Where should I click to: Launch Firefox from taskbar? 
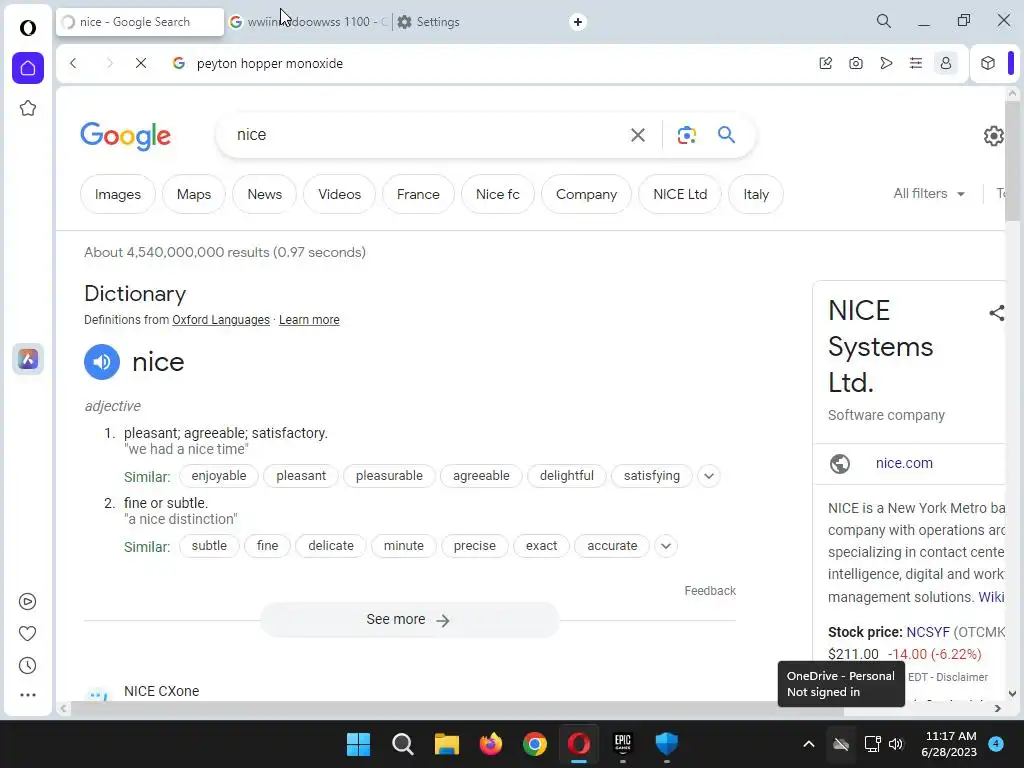pyautogui.click(x=490, y=744)
